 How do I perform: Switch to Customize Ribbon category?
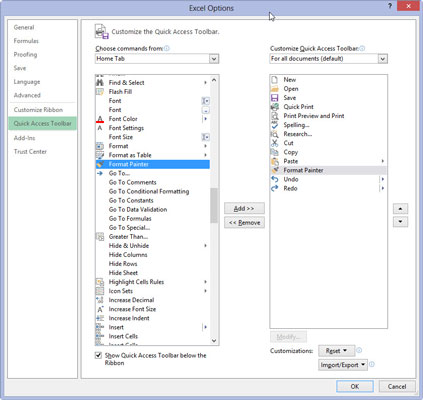tap(38, 110)
